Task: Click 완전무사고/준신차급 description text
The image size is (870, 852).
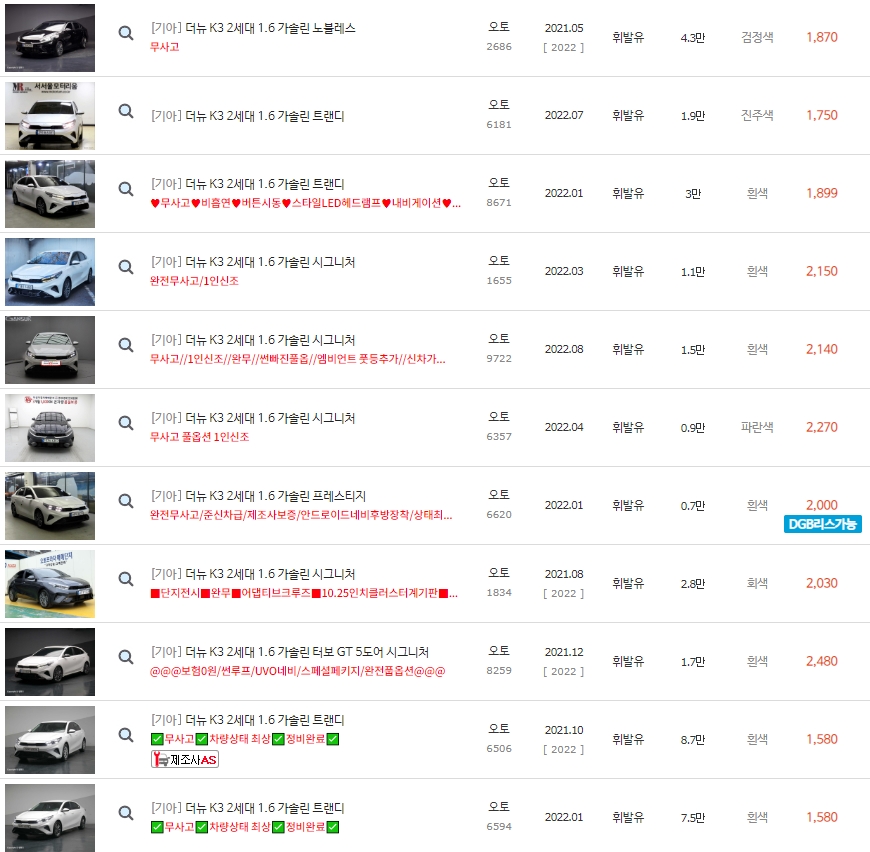Action: tap(301, 515)
